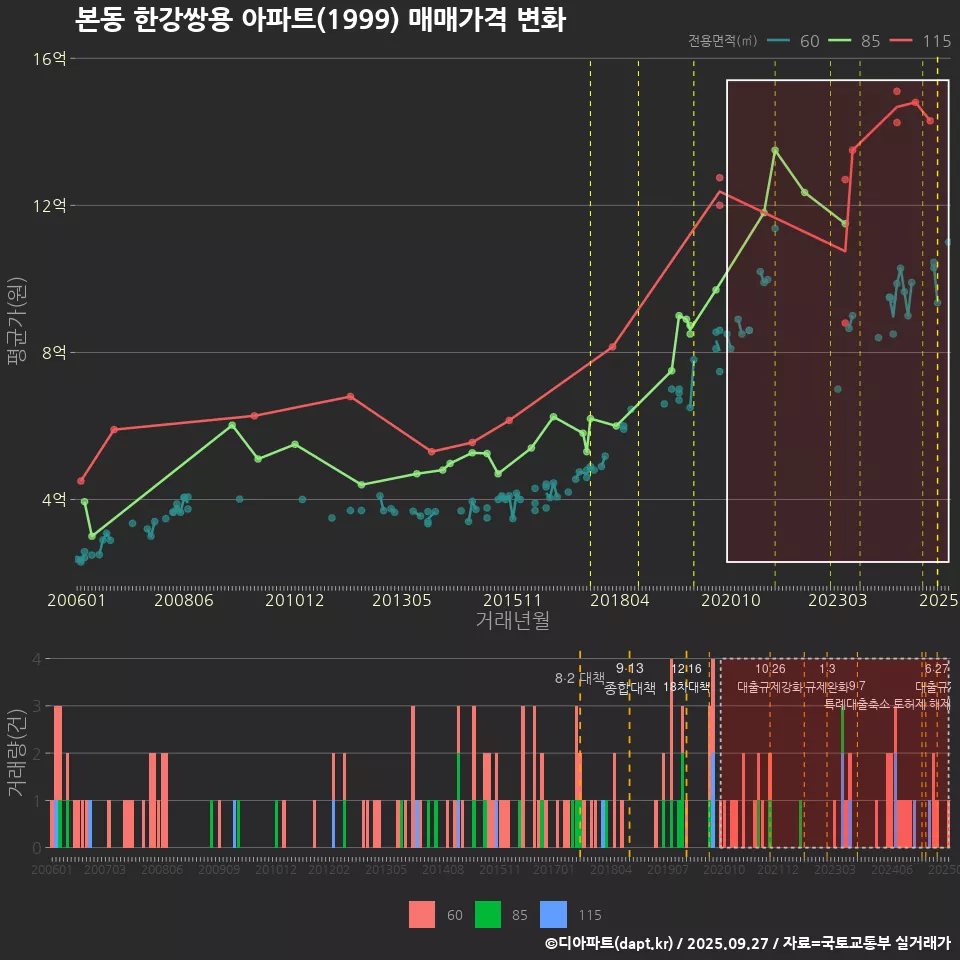
Task: Click the 1·3 규제완화 annotation label
Action: click(x=827, y=678)
